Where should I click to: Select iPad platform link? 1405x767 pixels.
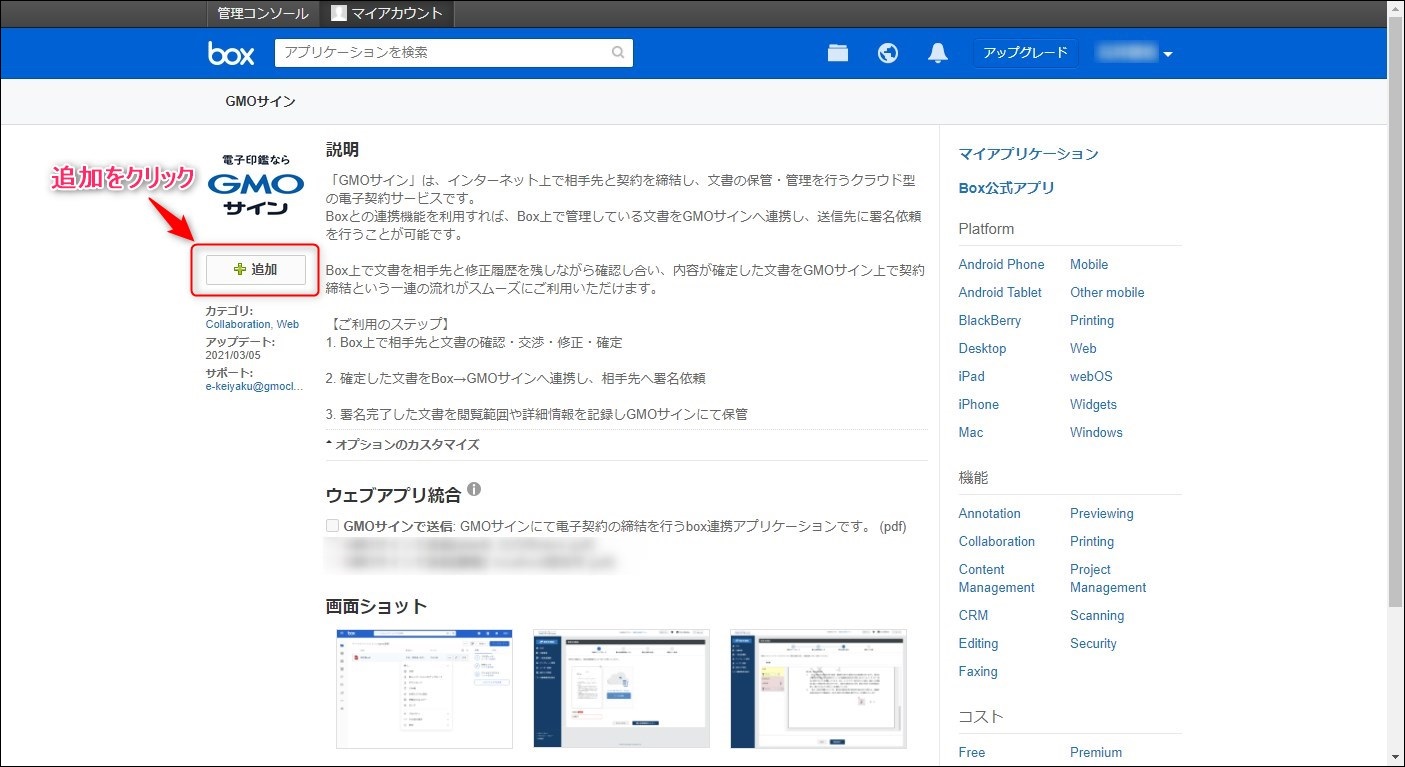pyautogui.click(x=971, y=376)
